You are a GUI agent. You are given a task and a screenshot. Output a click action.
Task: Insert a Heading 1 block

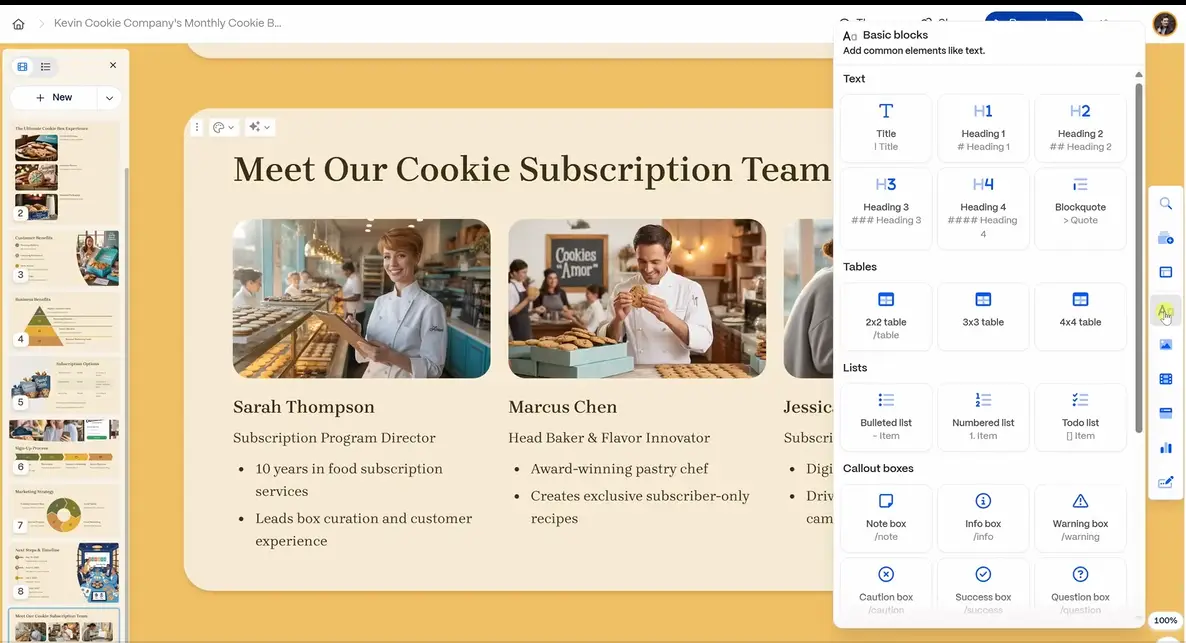click(983, 128)
